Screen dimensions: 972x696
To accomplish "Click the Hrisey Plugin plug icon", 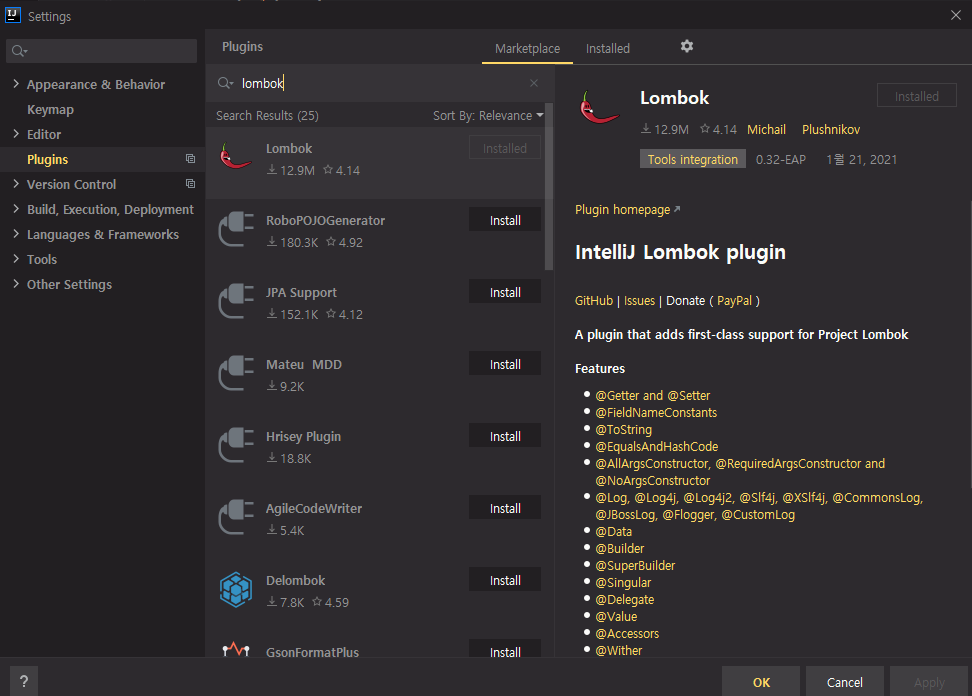I will point(236,445).
